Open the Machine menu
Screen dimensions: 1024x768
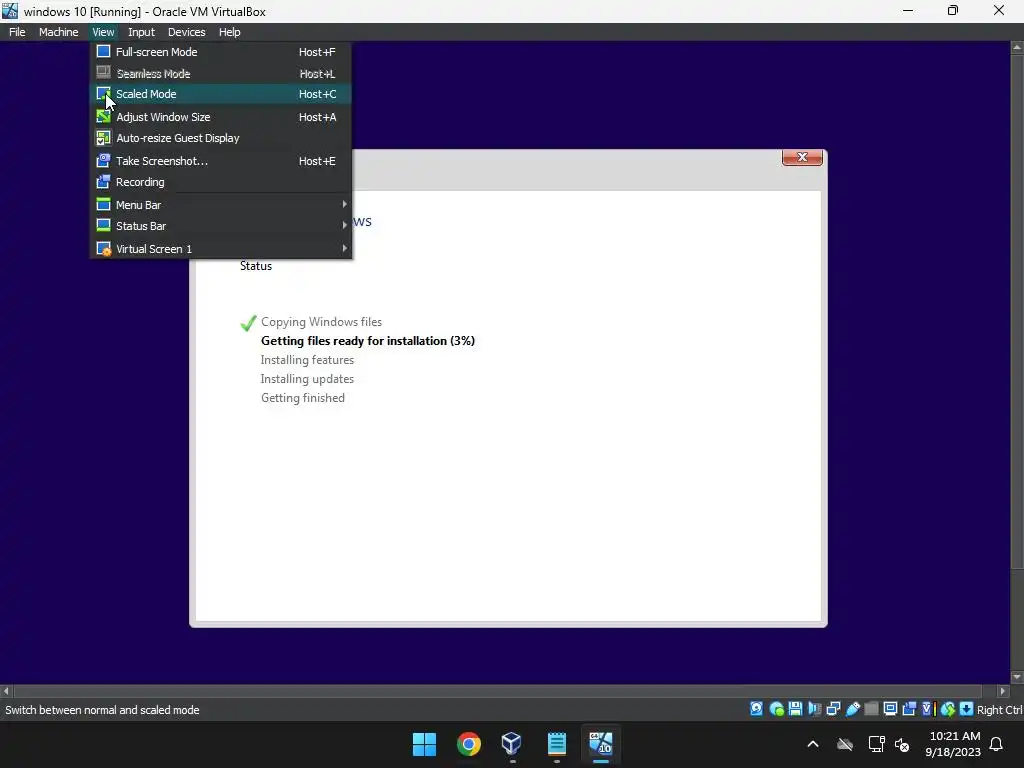(58, 32)
